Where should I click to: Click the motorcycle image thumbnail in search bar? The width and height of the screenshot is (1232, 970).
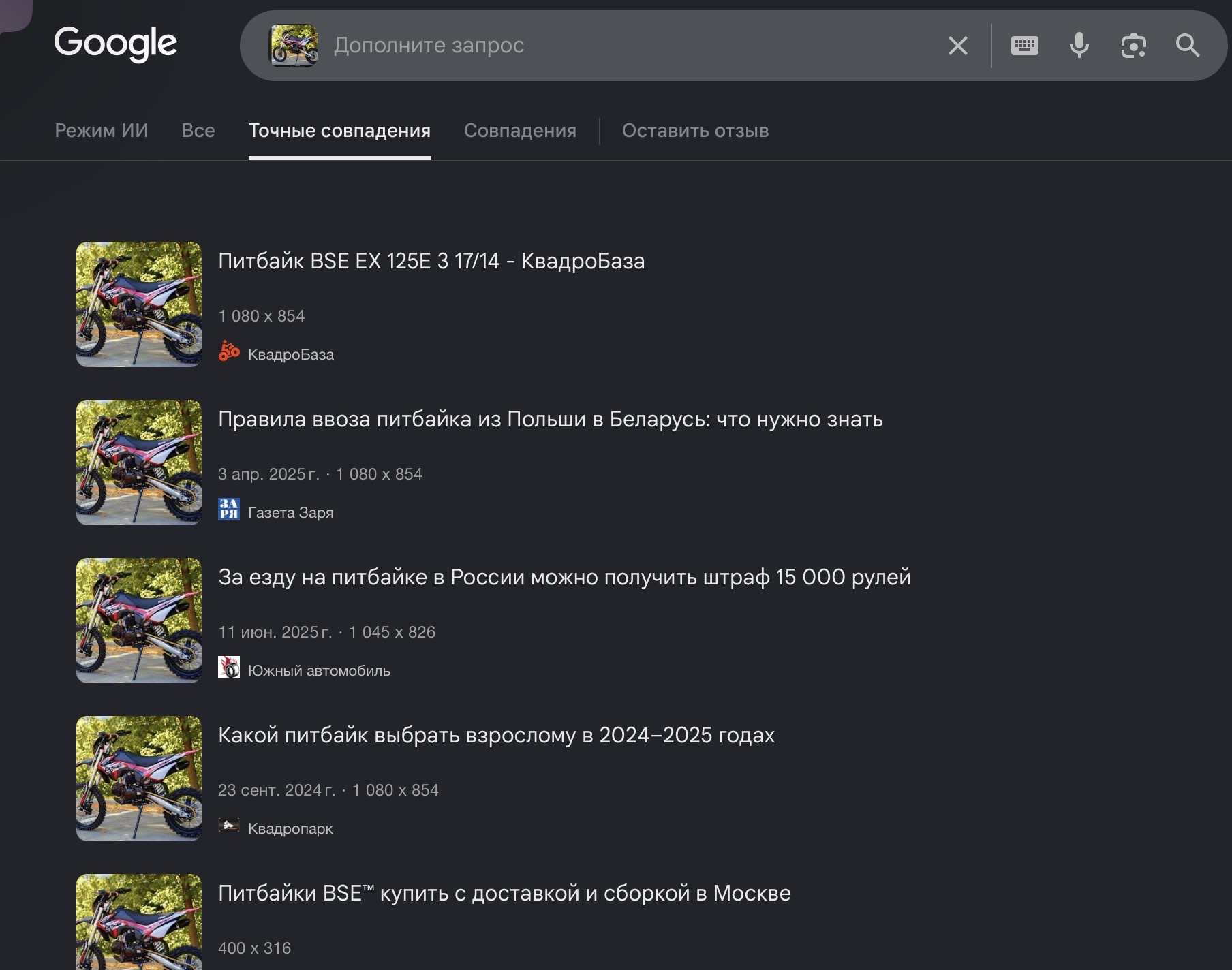click(x=294, y=46)
